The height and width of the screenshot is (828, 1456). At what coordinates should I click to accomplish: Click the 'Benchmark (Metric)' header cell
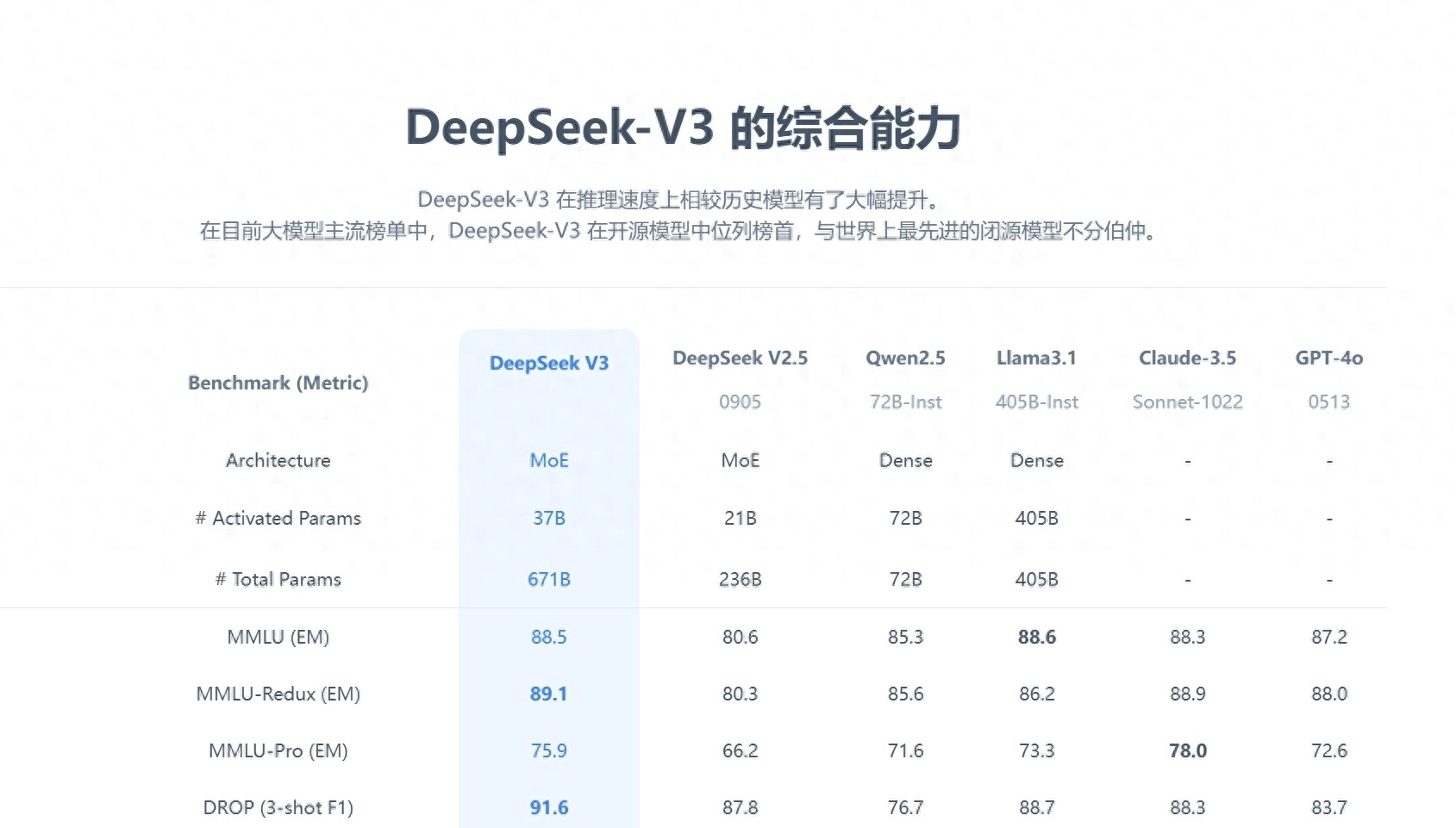coord(278,383)
